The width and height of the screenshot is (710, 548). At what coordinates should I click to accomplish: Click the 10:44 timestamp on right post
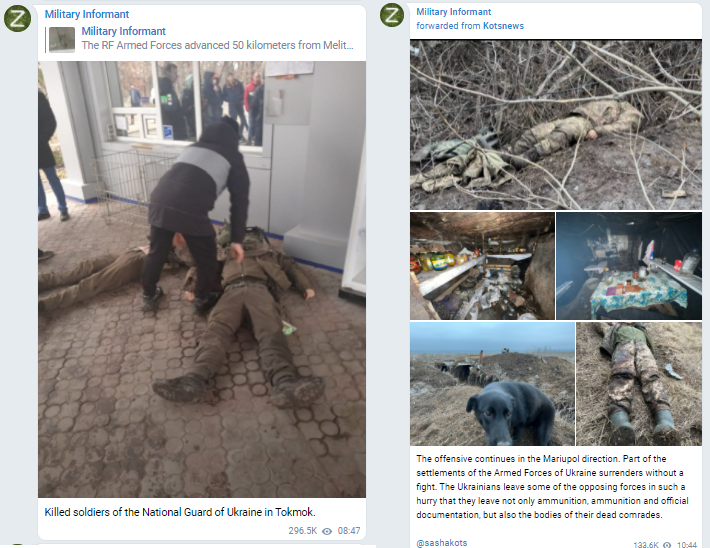point(686,545)
